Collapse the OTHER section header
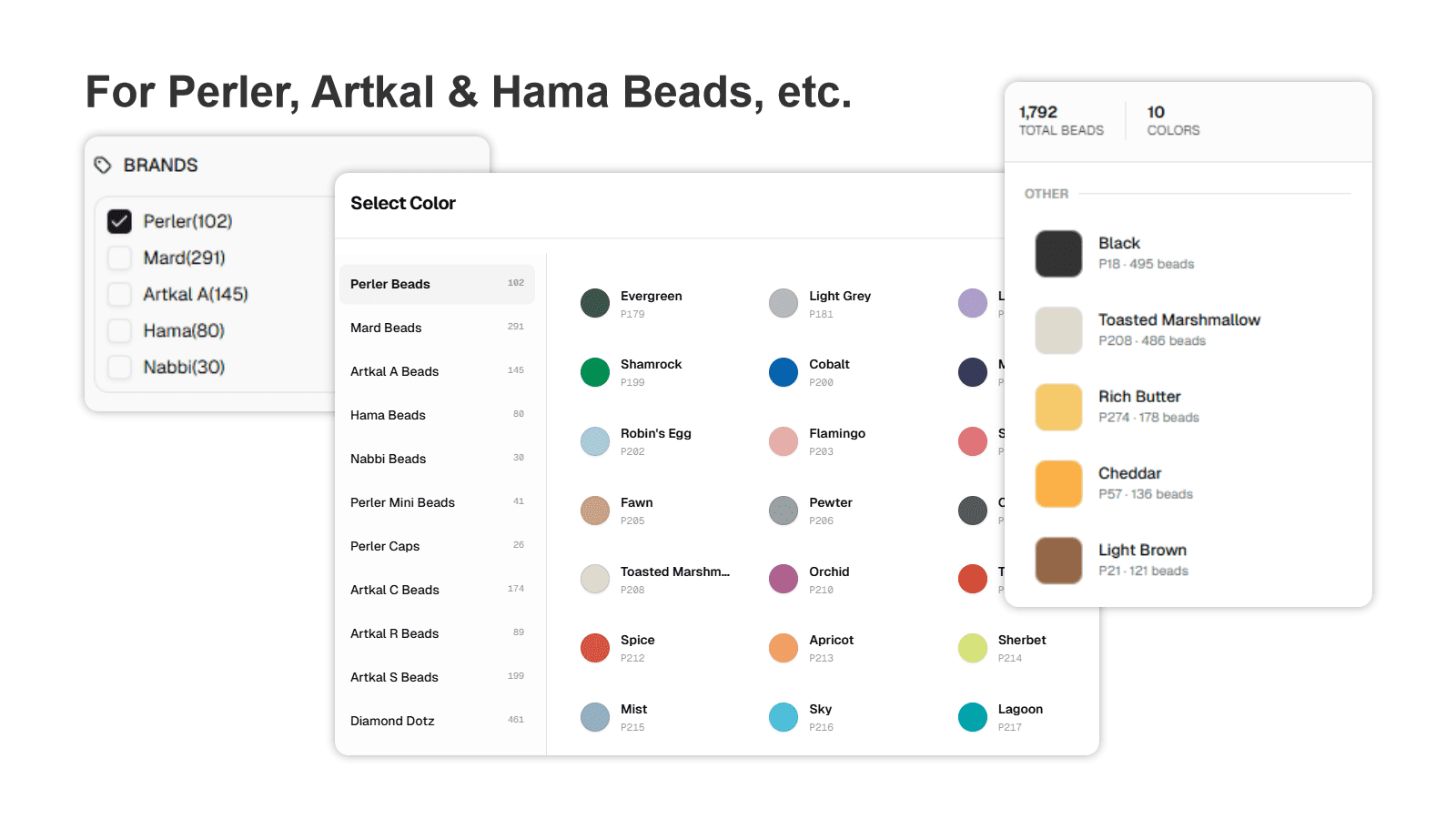This screenshot has height=819, width=1456. pyautogui.click(x=1046, y=194)
